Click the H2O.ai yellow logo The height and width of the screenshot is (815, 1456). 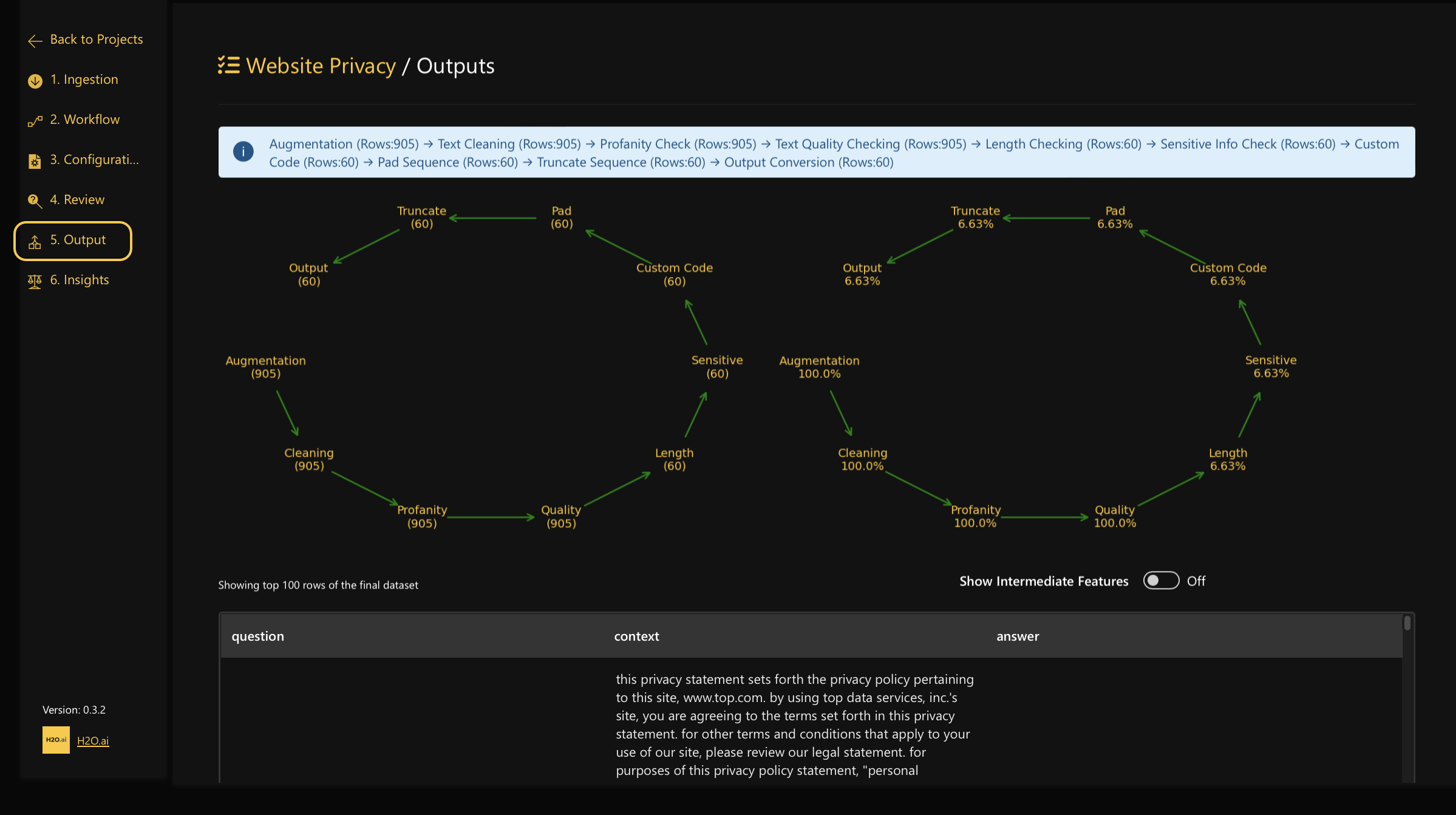point(56,740)
